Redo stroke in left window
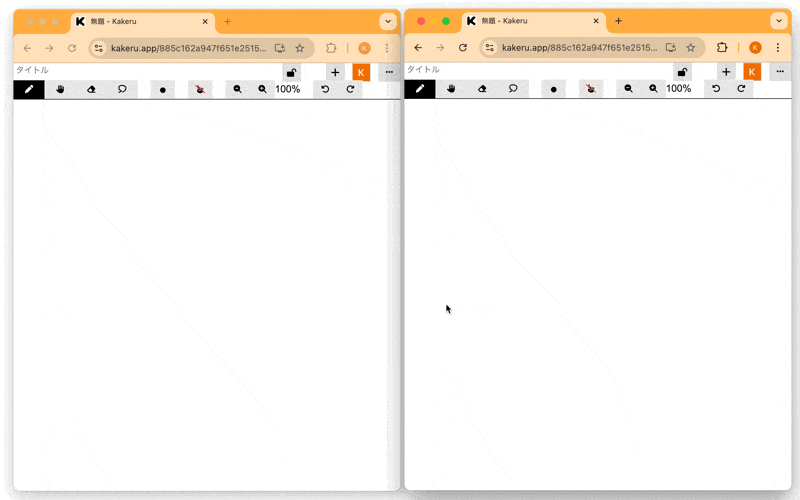Viewport: 800px width, 500px height. (350, 89)
